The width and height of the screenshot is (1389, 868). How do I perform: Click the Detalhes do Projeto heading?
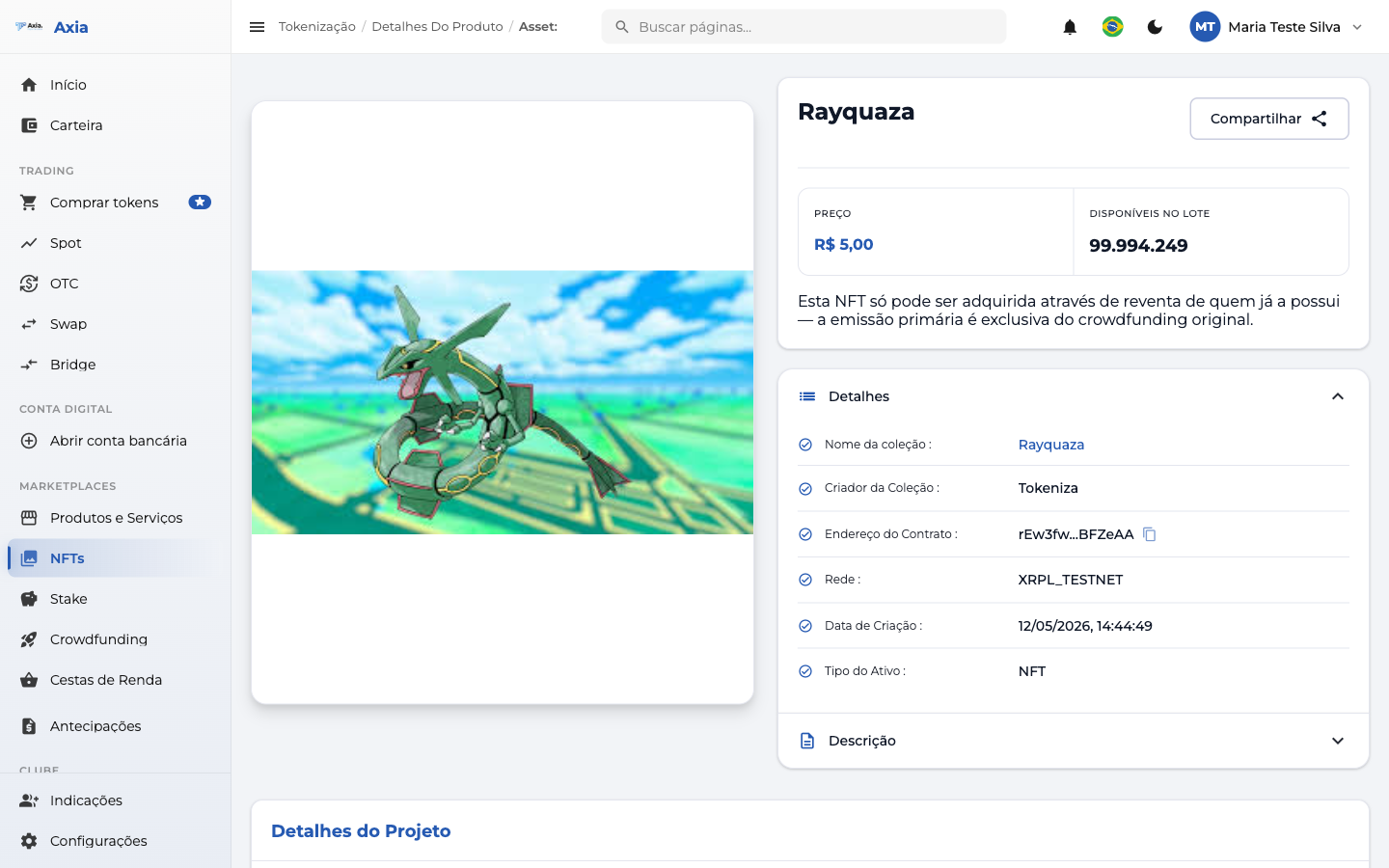(x=361, y=831)
